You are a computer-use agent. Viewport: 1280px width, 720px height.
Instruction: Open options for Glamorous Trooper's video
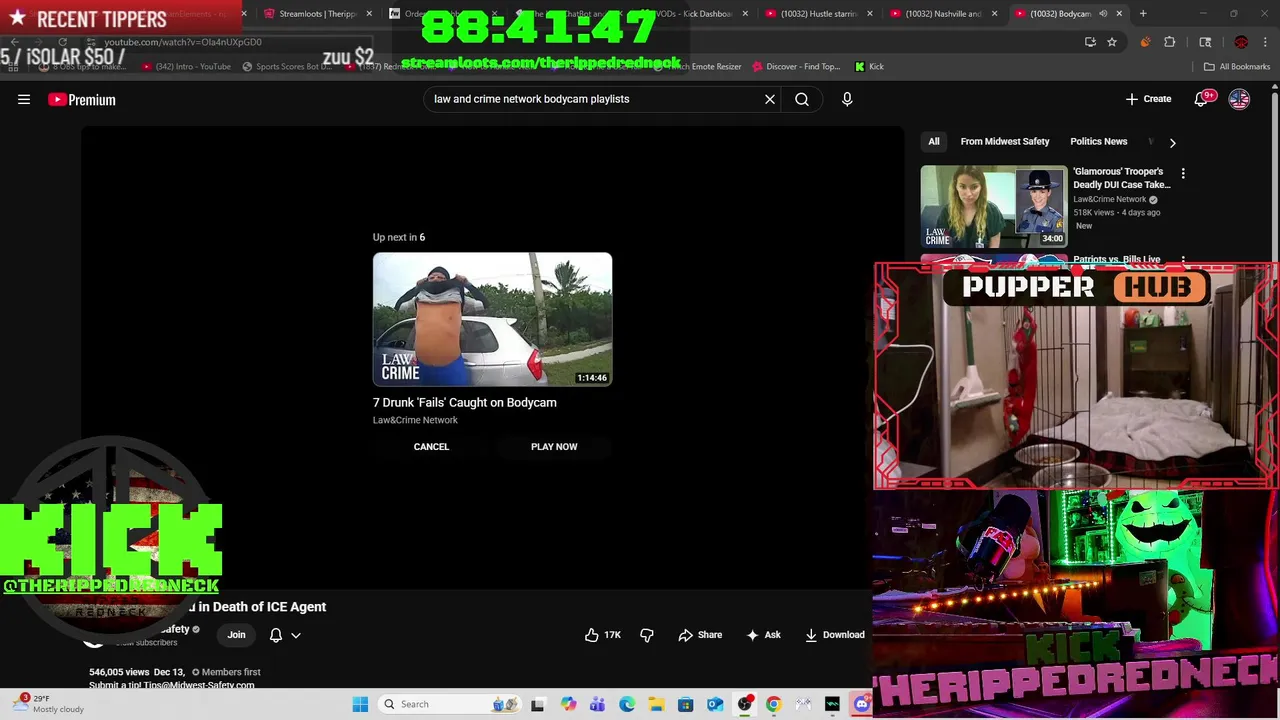click(1183, 174)
